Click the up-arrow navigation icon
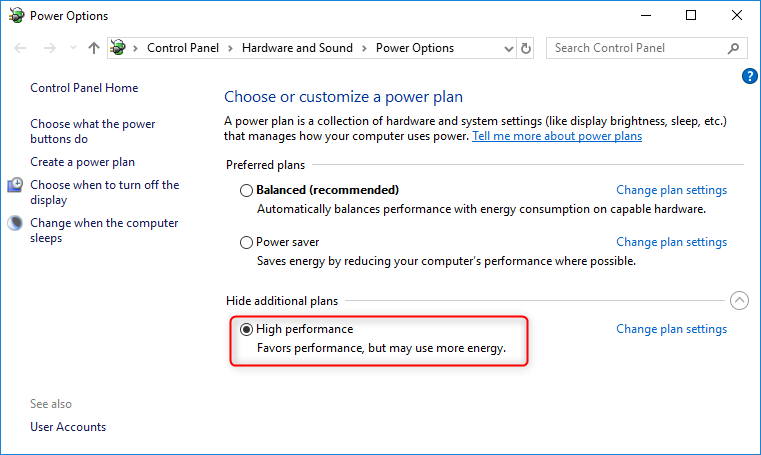Screen dimensions: 761x455 point(94,48)
